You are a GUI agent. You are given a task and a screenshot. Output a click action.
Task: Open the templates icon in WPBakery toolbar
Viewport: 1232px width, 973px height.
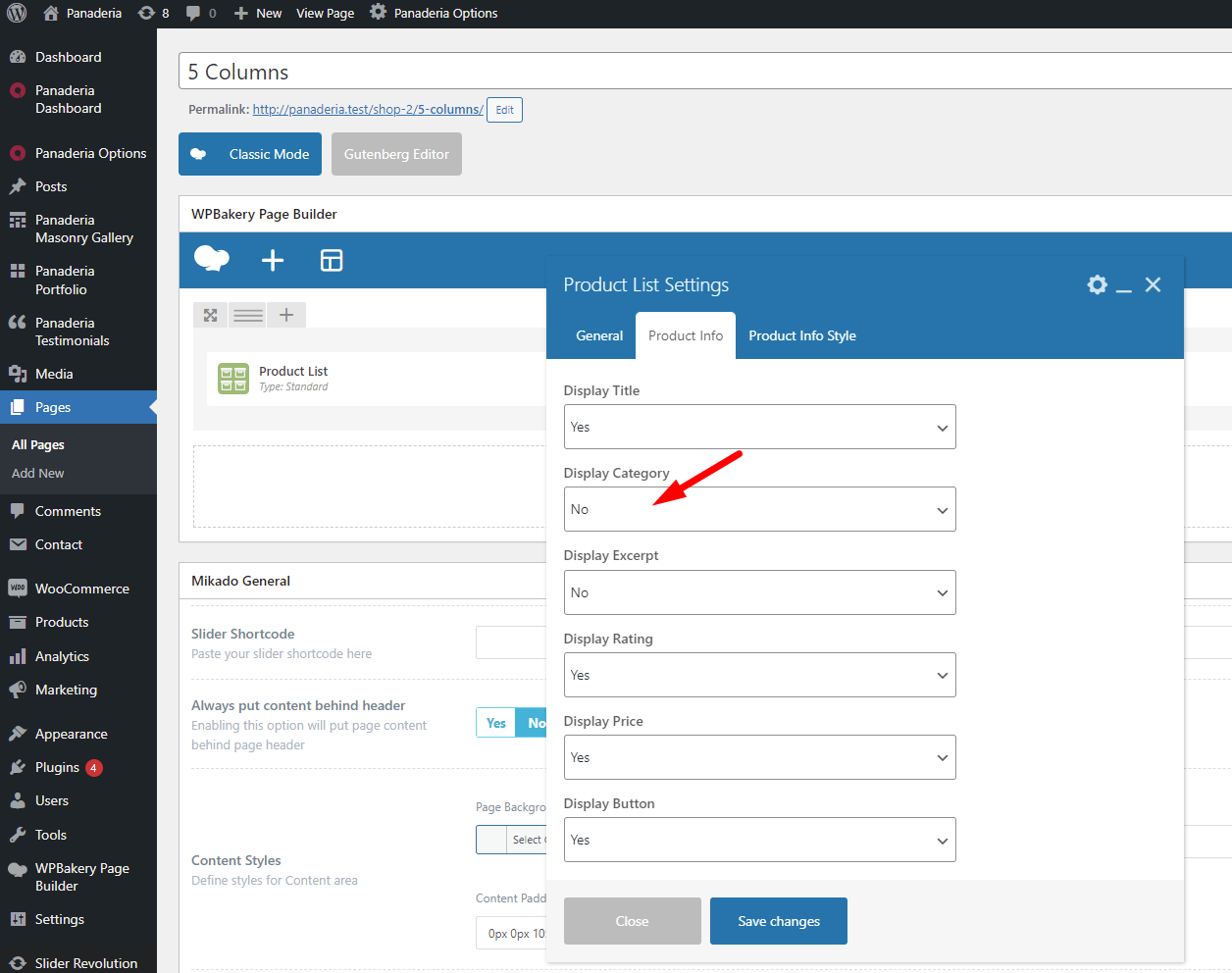pyautogui.click(x=332, y=260)
